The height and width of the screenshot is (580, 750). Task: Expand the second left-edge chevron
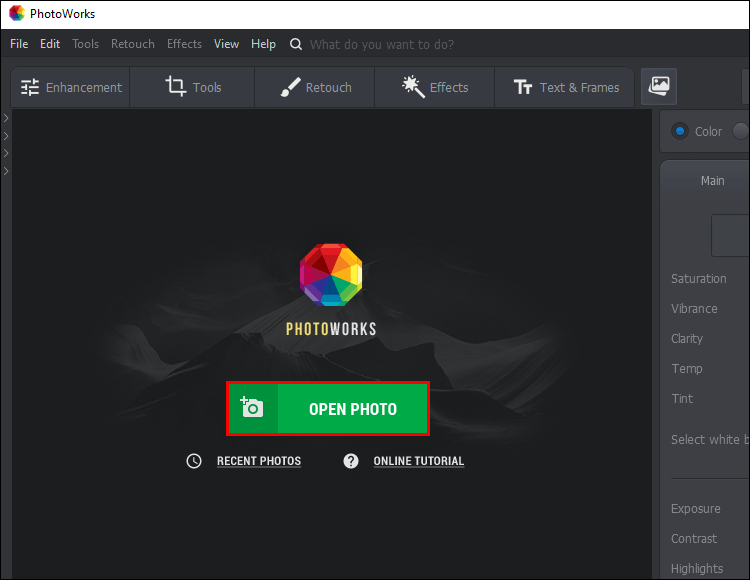[6, 136]
